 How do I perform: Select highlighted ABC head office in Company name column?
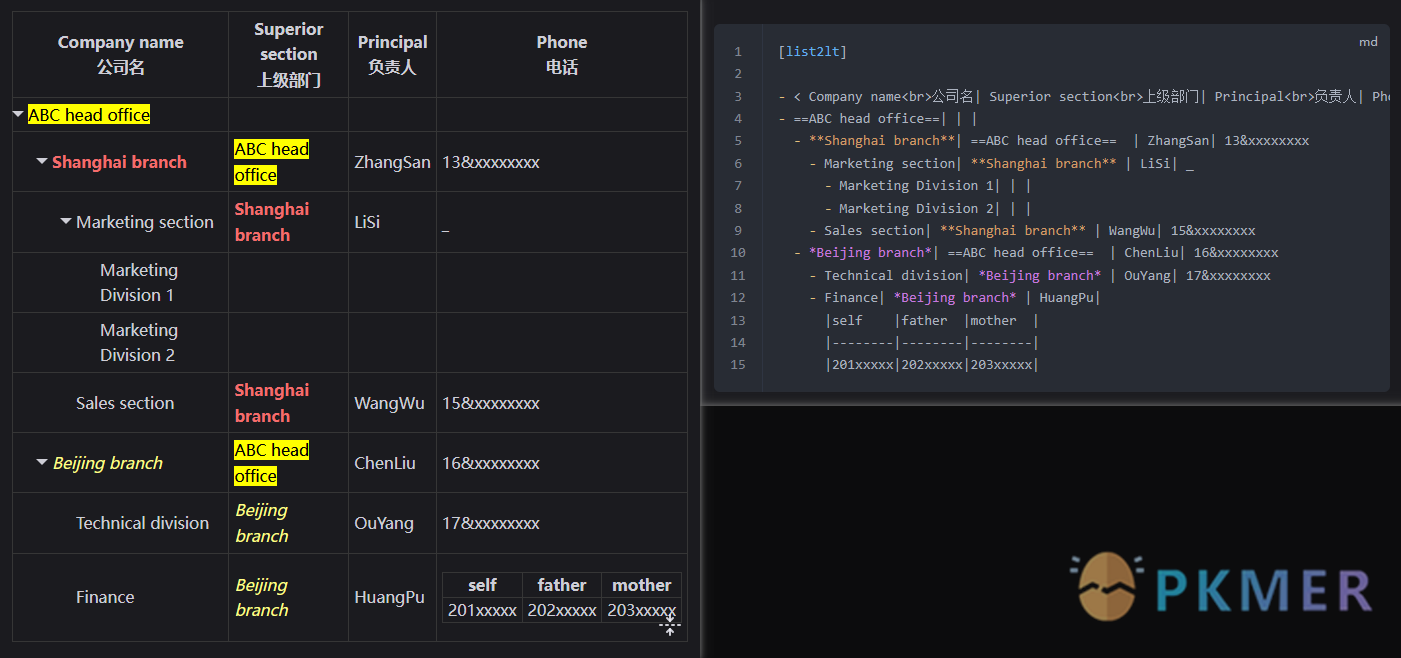click(x=89, y=115)
